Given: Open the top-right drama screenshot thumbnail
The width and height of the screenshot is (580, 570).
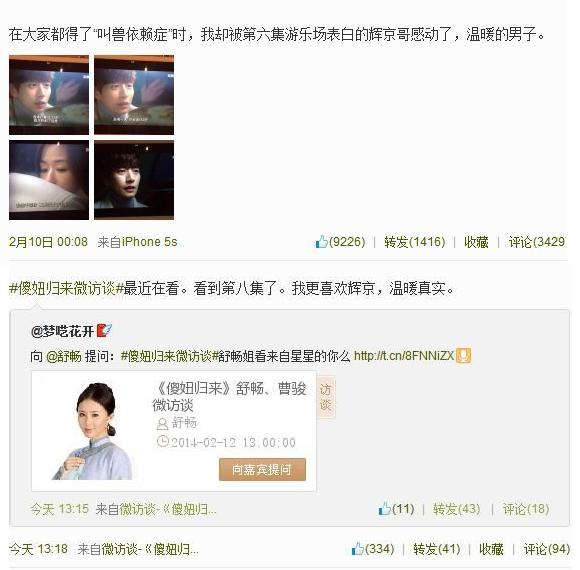Looking at the screenshot, I should coord(134,95).
